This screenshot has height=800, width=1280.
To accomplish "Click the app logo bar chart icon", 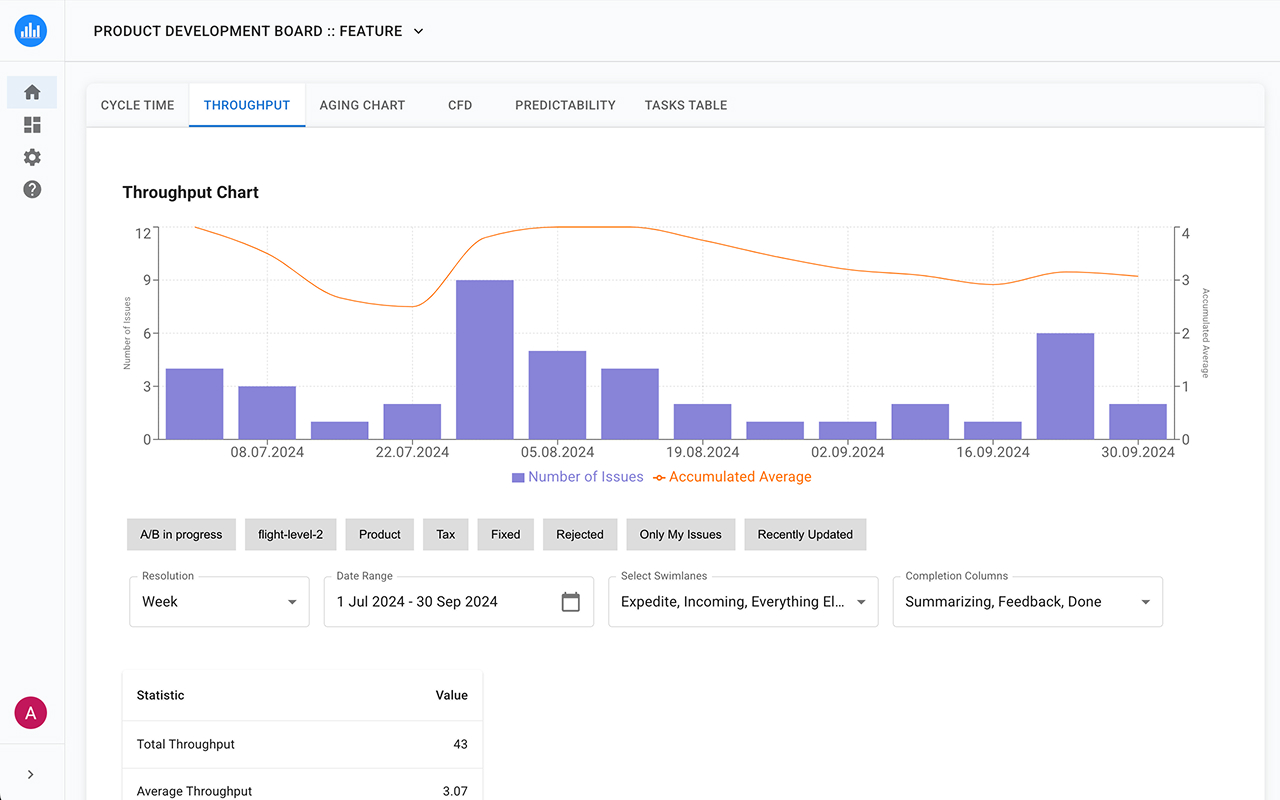I will [31, 30].
